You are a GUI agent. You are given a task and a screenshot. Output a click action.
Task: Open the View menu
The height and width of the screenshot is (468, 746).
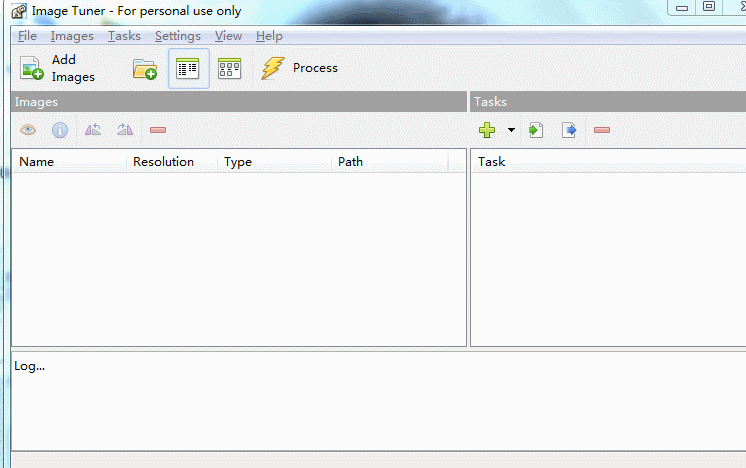(x=228, y=36)
